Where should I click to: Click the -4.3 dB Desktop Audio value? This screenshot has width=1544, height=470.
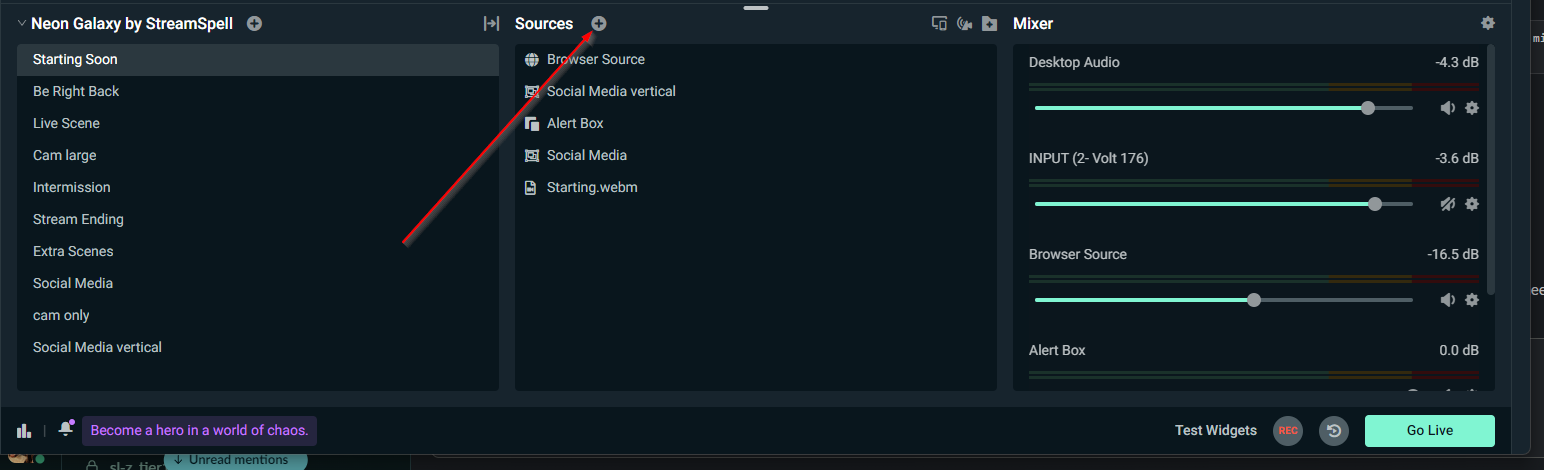coord(1456,63)
